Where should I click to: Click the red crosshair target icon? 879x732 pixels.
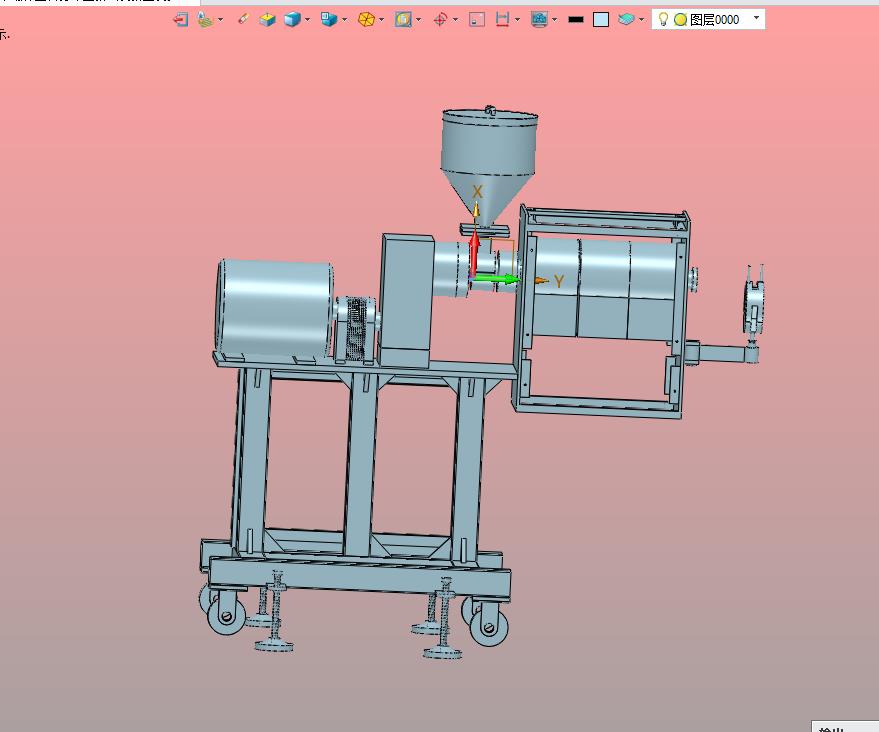pyautogui.click(x=440, y=20)
